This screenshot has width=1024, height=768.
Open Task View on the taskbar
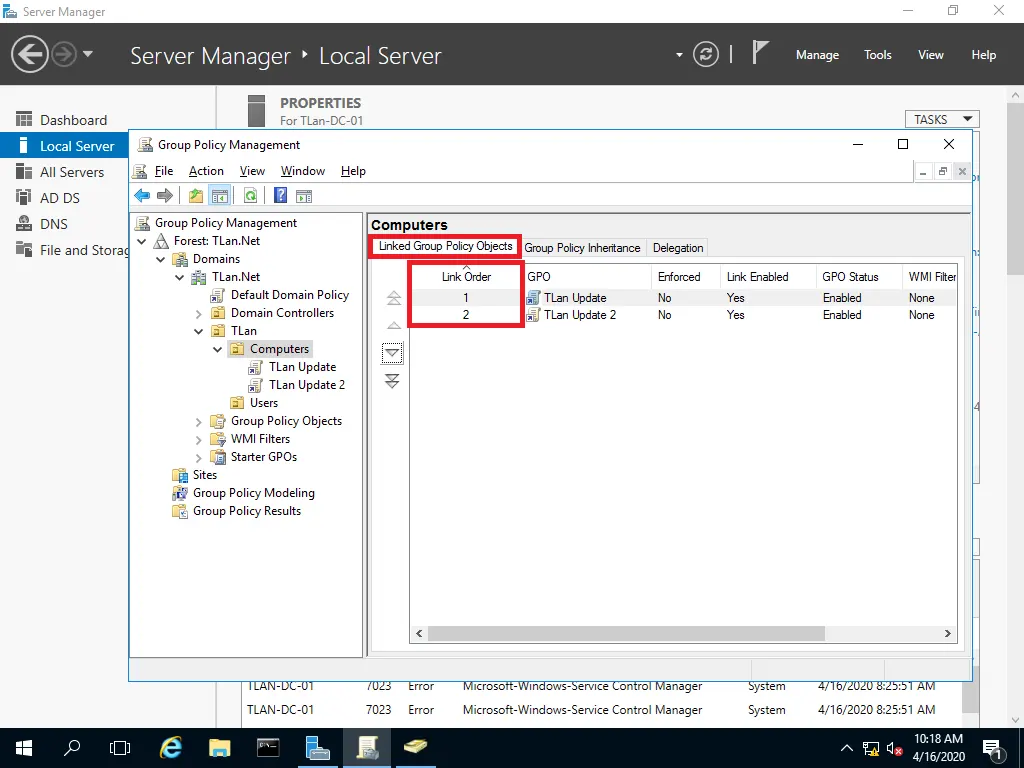(x=120, y=748)
